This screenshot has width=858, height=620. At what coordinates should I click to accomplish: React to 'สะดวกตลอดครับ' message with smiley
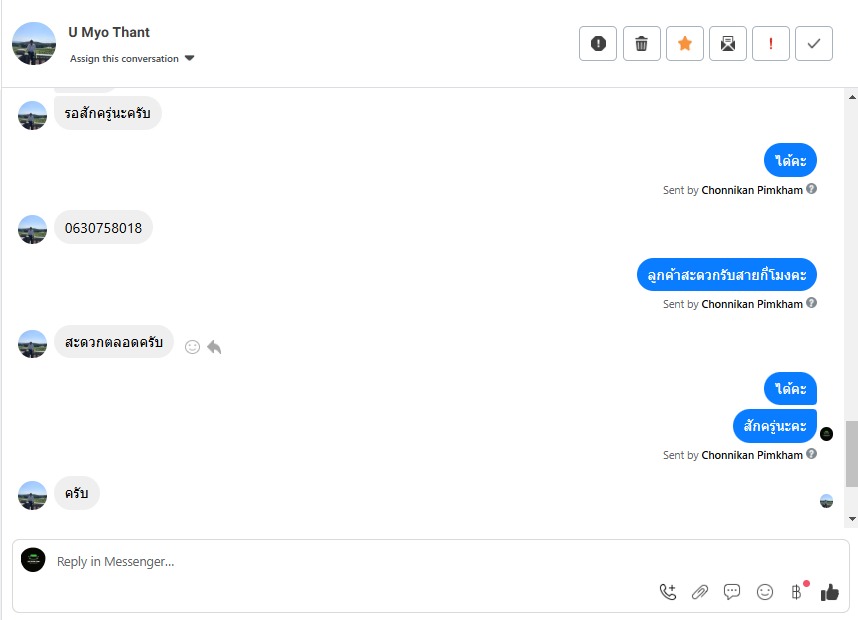pos(193,347)
